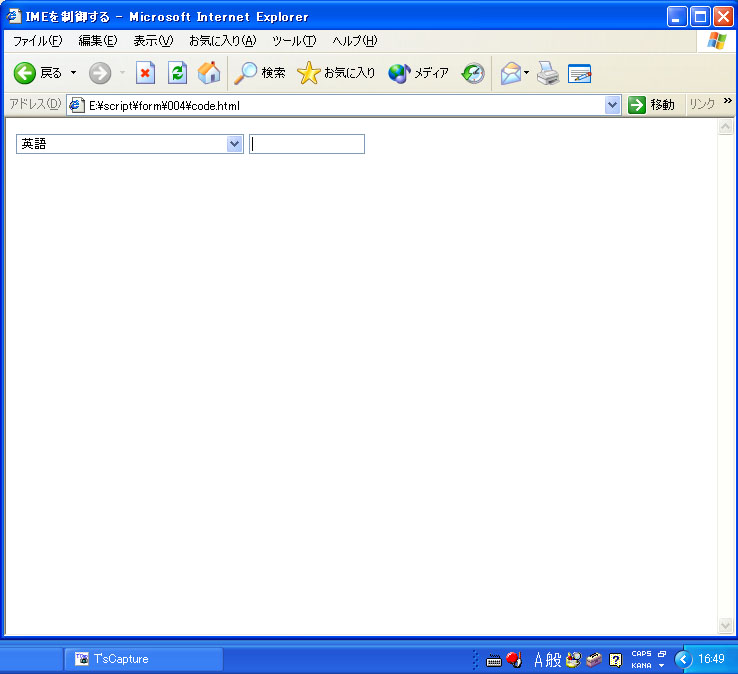The width and height of the screenshot is (738, 674).
Task: Switch to TsCapture in the taskbar
Action: point(143,659)
